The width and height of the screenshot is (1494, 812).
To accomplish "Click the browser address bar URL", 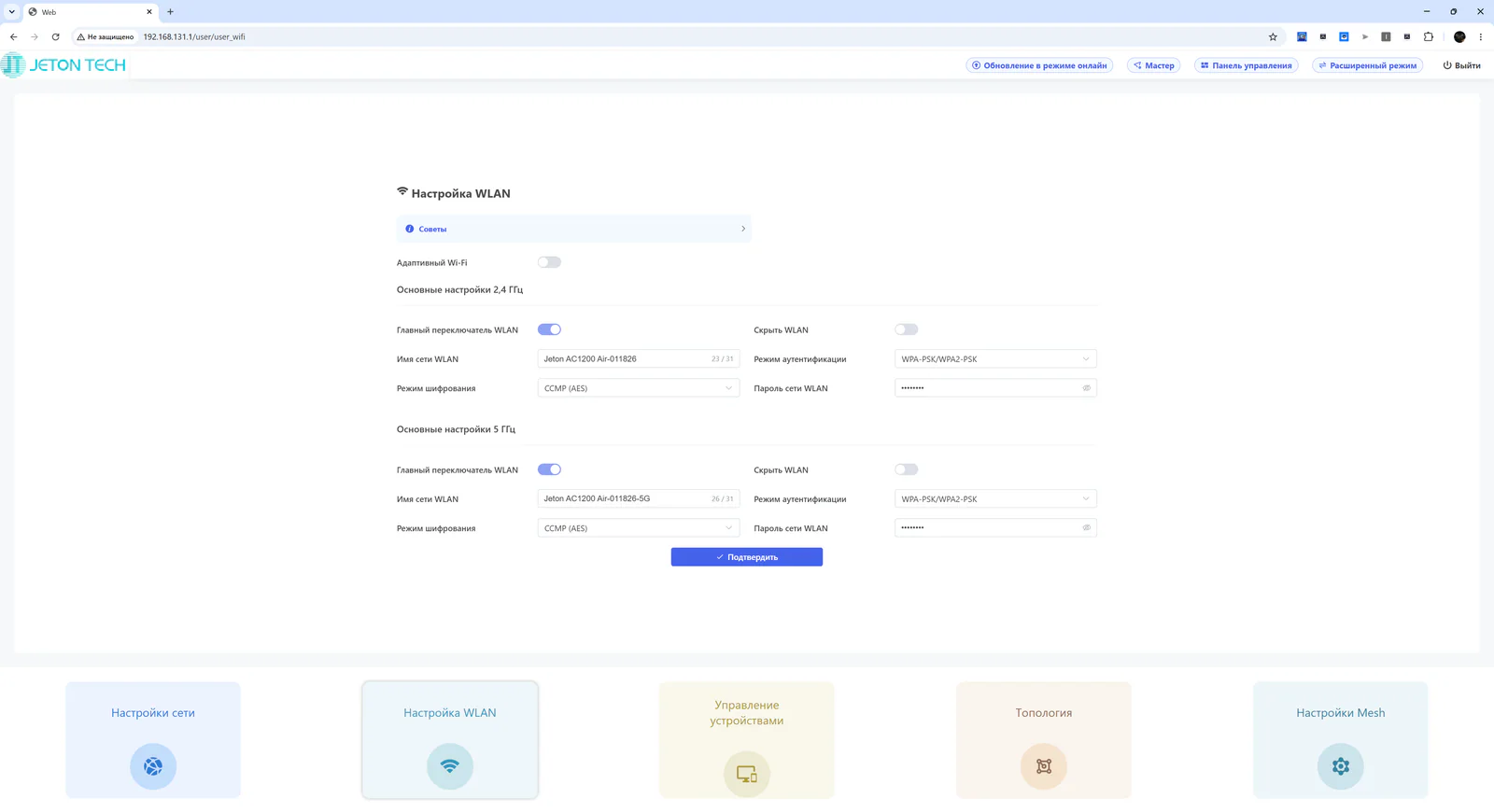I will tap(194, 37).
